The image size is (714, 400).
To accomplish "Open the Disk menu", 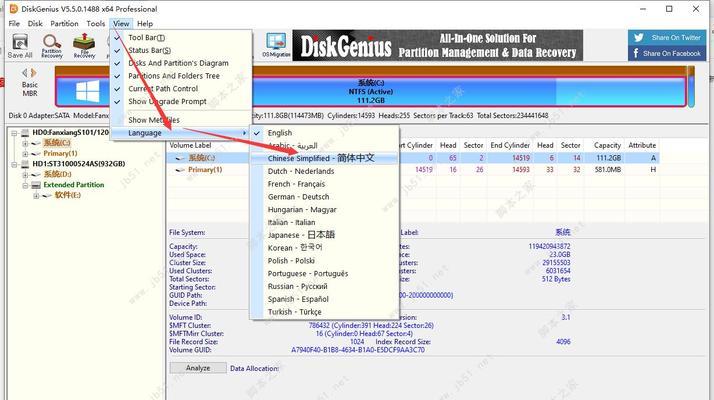I will point(35,24).
